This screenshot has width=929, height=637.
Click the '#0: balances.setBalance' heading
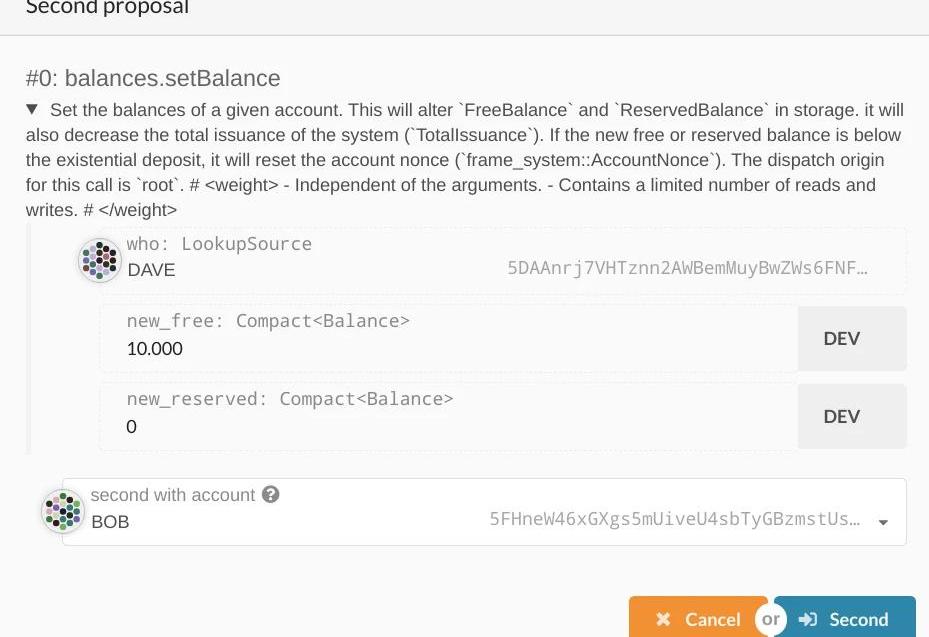tap(153, 78)
